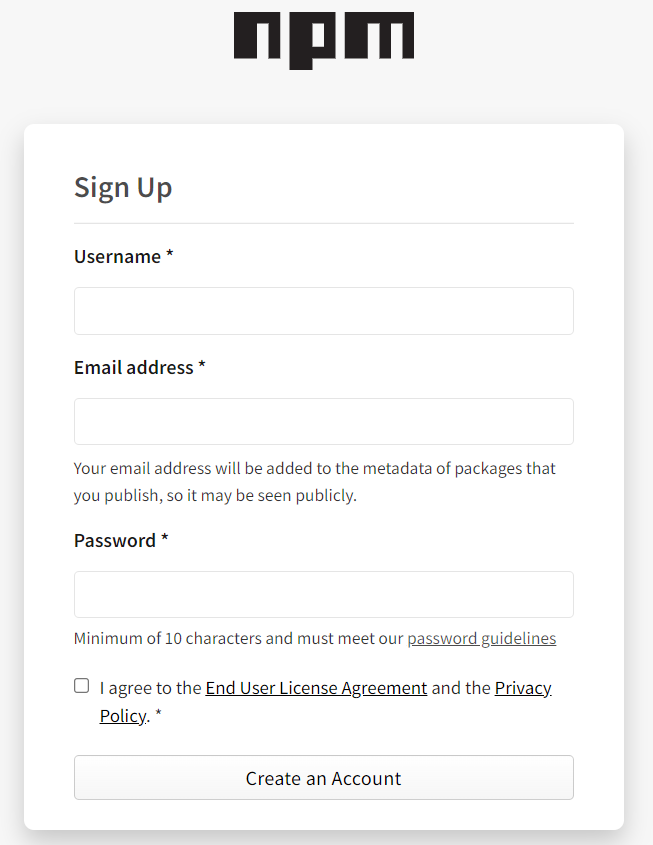Viewport: 653px width, 845px height.
Task: Open the Privacy Policy link
Action: coord(522,688)
